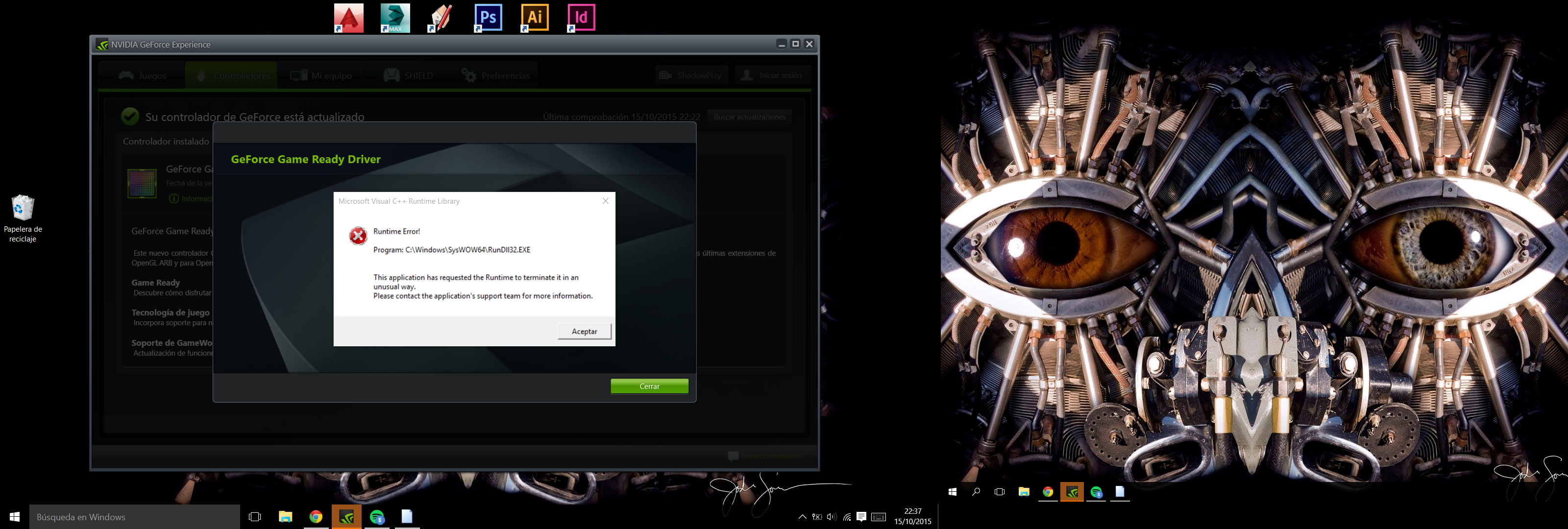This screenshot has width=1568, height=529.
Task: Open File Explorer from main taskbar
Action: point(285,517)
